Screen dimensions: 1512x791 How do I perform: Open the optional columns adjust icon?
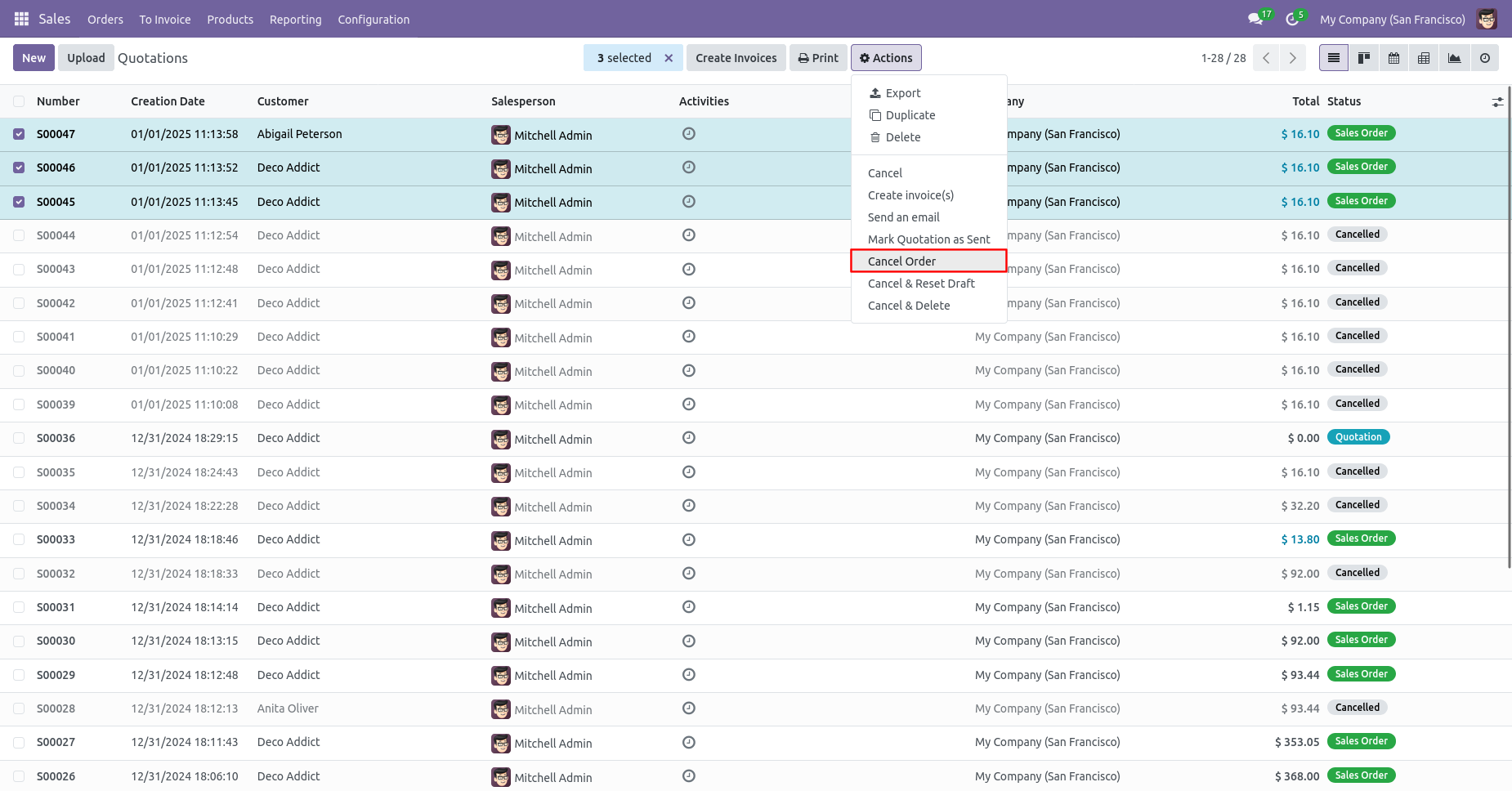pos(1497,102)
